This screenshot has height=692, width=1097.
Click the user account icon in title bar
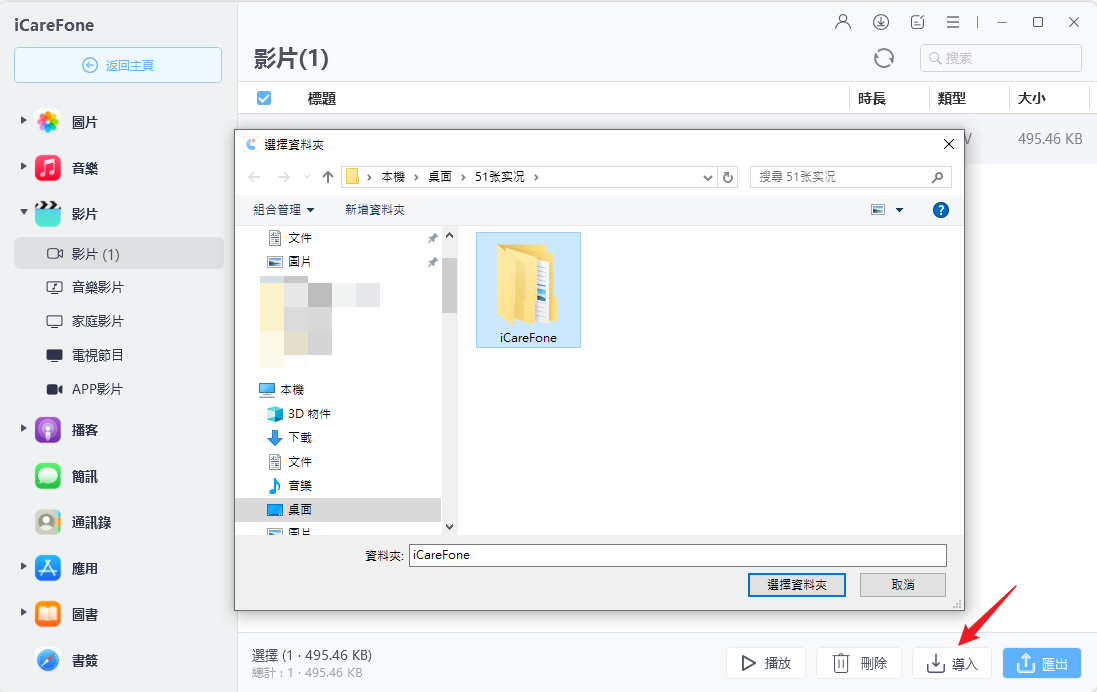coord(843,22)
